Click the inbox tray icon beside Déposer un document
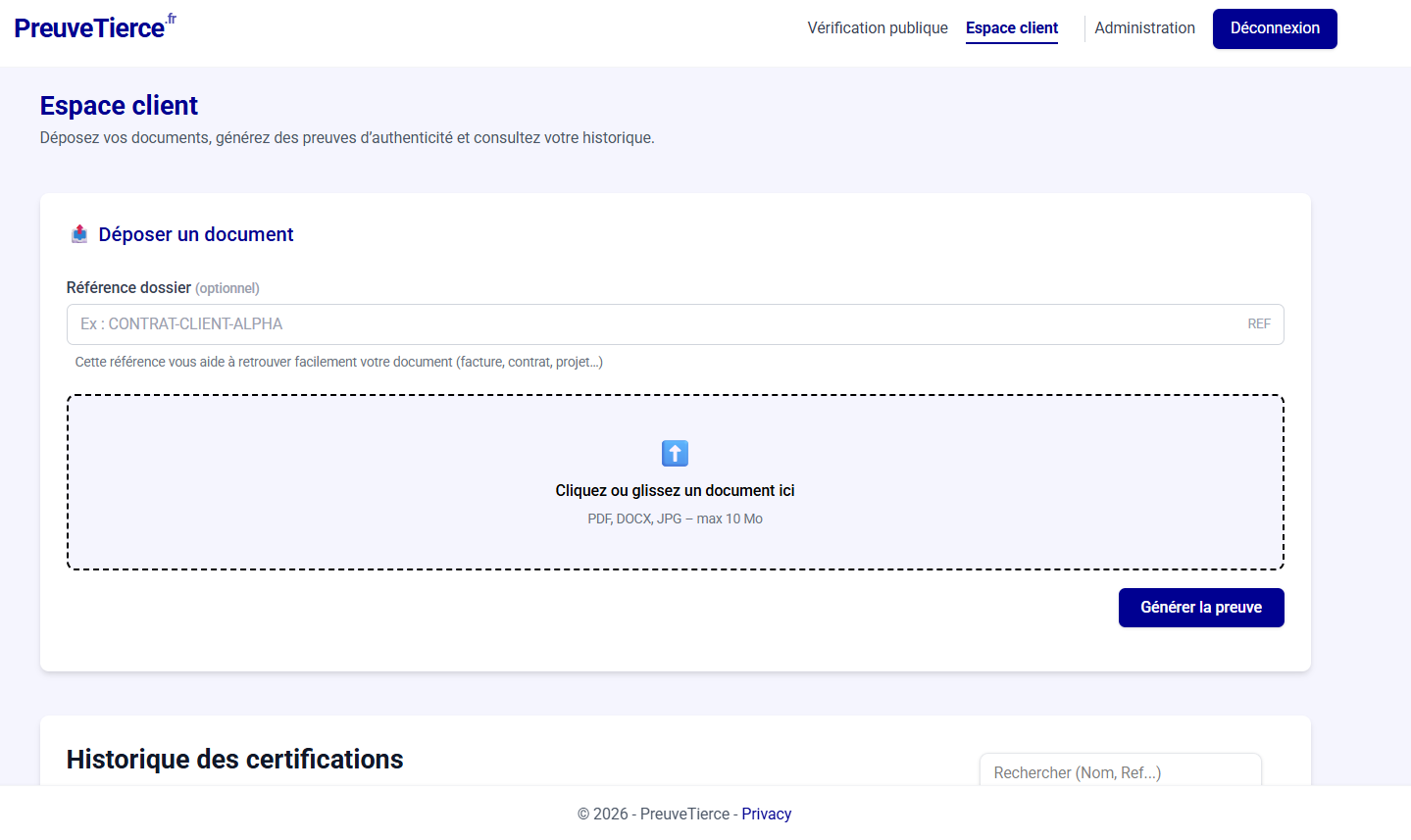The width and height of the screenshot is (1411, 840). 78,233
